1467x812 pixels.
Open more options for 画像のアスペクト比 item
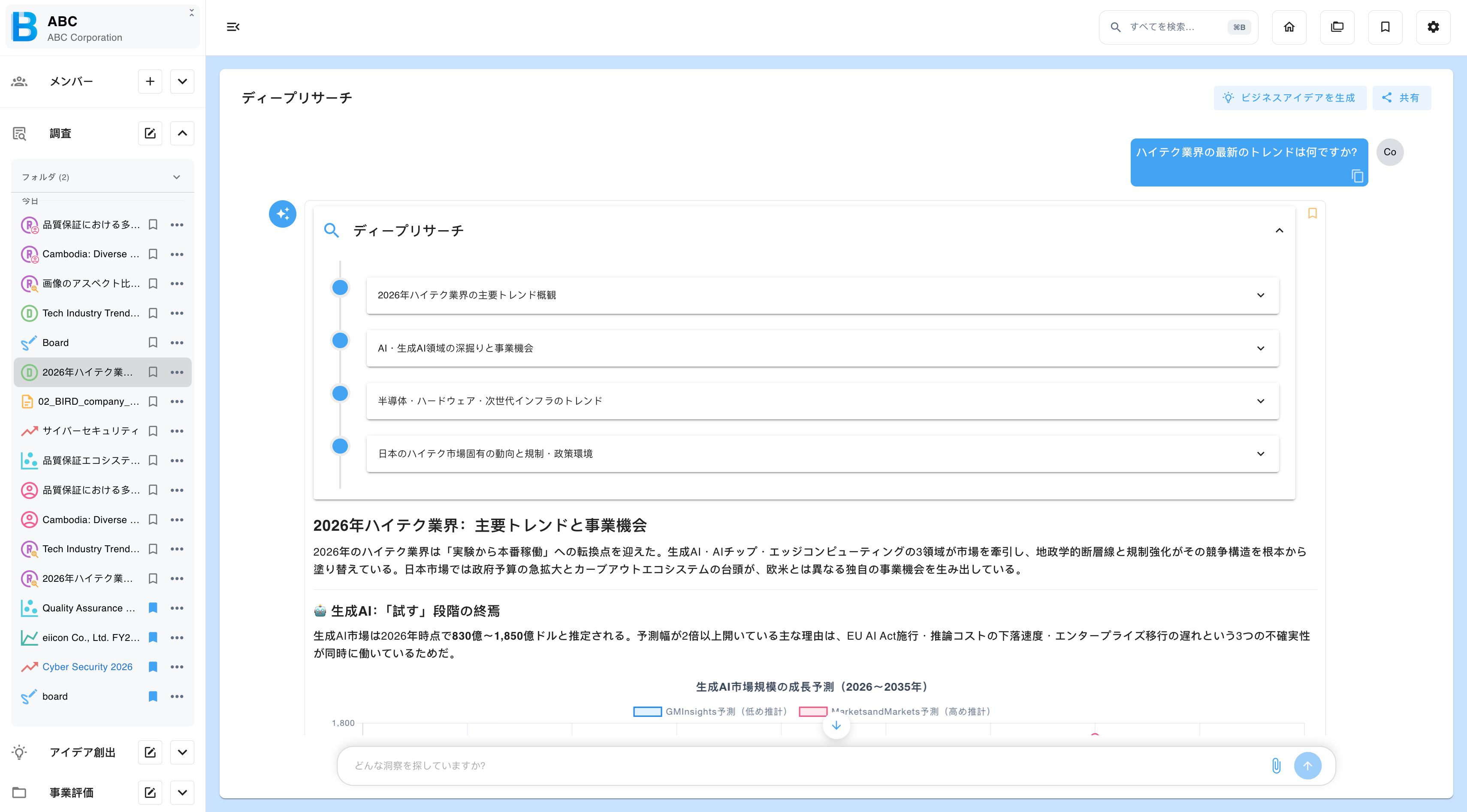pos(177,283)
